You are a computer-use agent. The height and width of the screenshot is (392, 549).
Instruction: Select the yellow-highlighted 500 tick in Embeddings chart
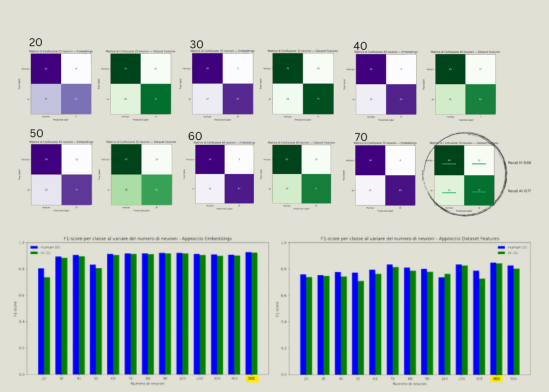[251, 379]
